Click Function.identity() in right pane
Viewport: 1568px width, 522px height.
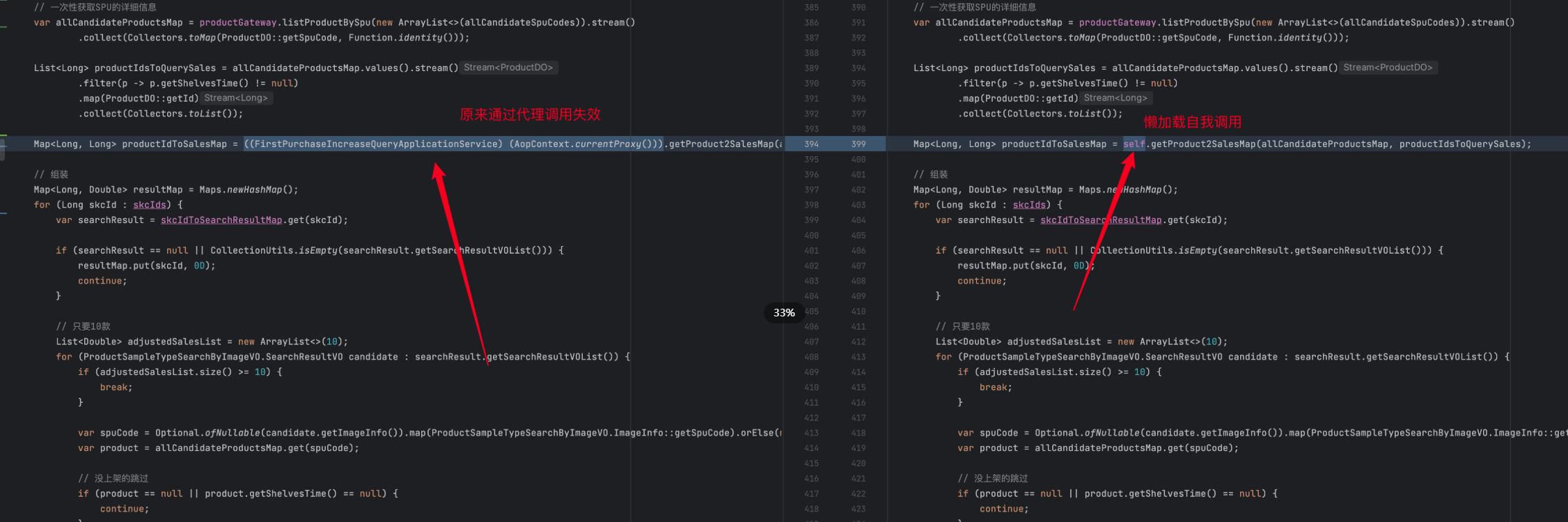click(x=1280, y=38)
